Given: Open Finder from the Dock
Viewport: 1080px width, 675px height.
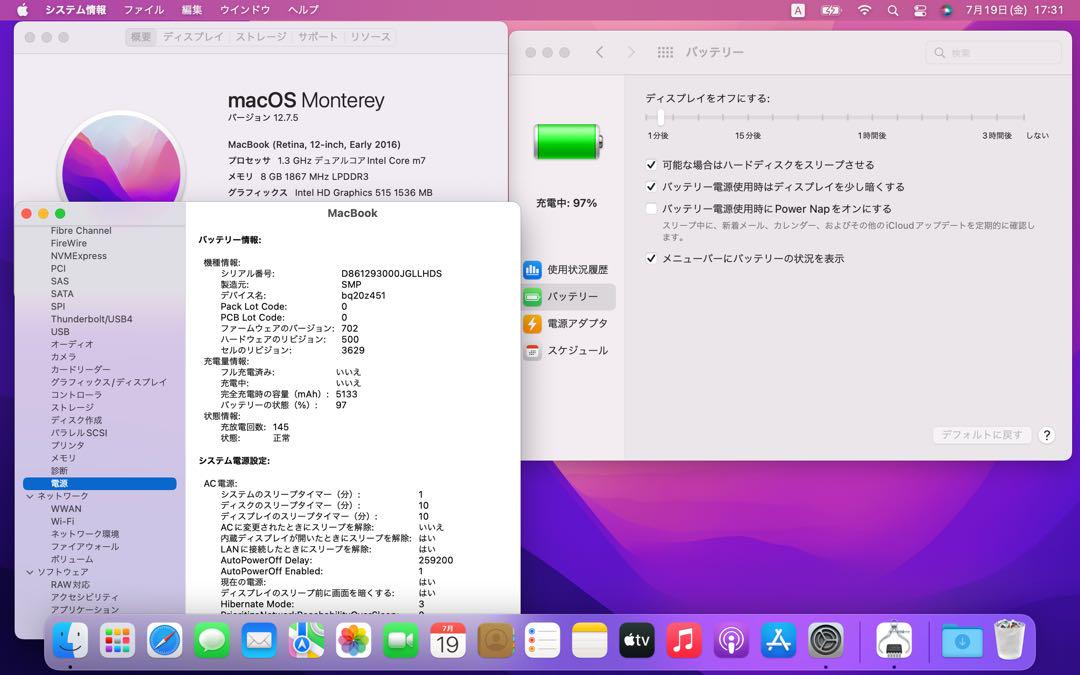Looking at the screenshot, I should (70, 641).
